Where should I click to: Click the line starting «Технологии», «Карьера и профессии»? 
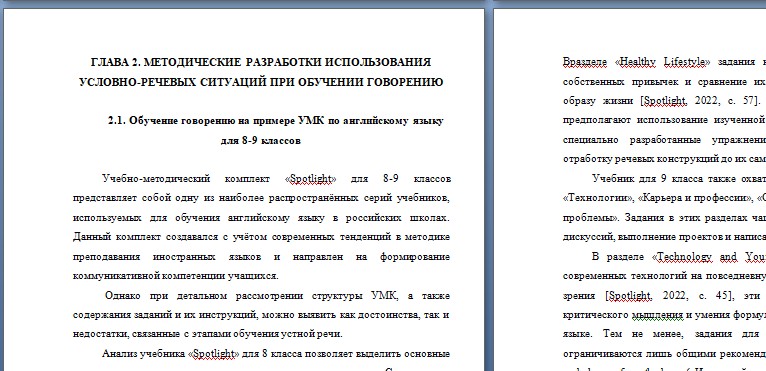(664, 198)
